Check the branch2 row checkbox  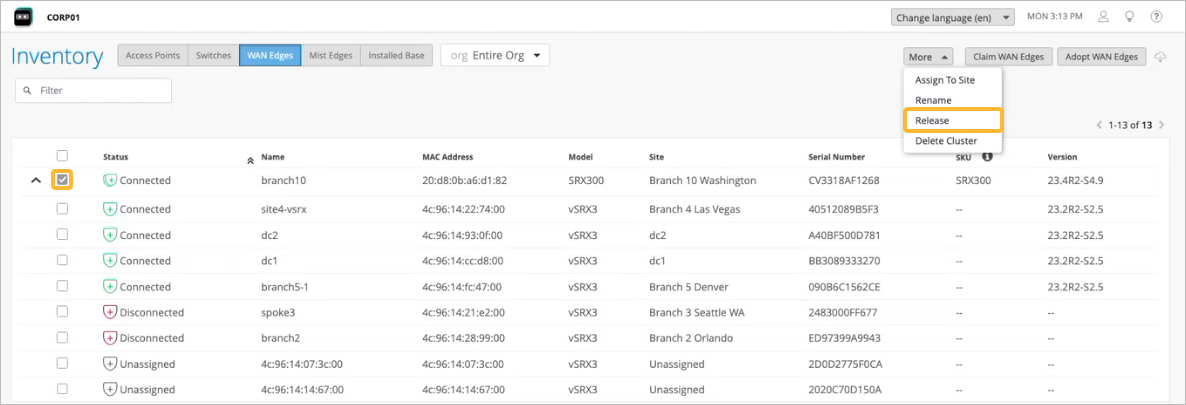pyautogui.click(x=63, y=338)
